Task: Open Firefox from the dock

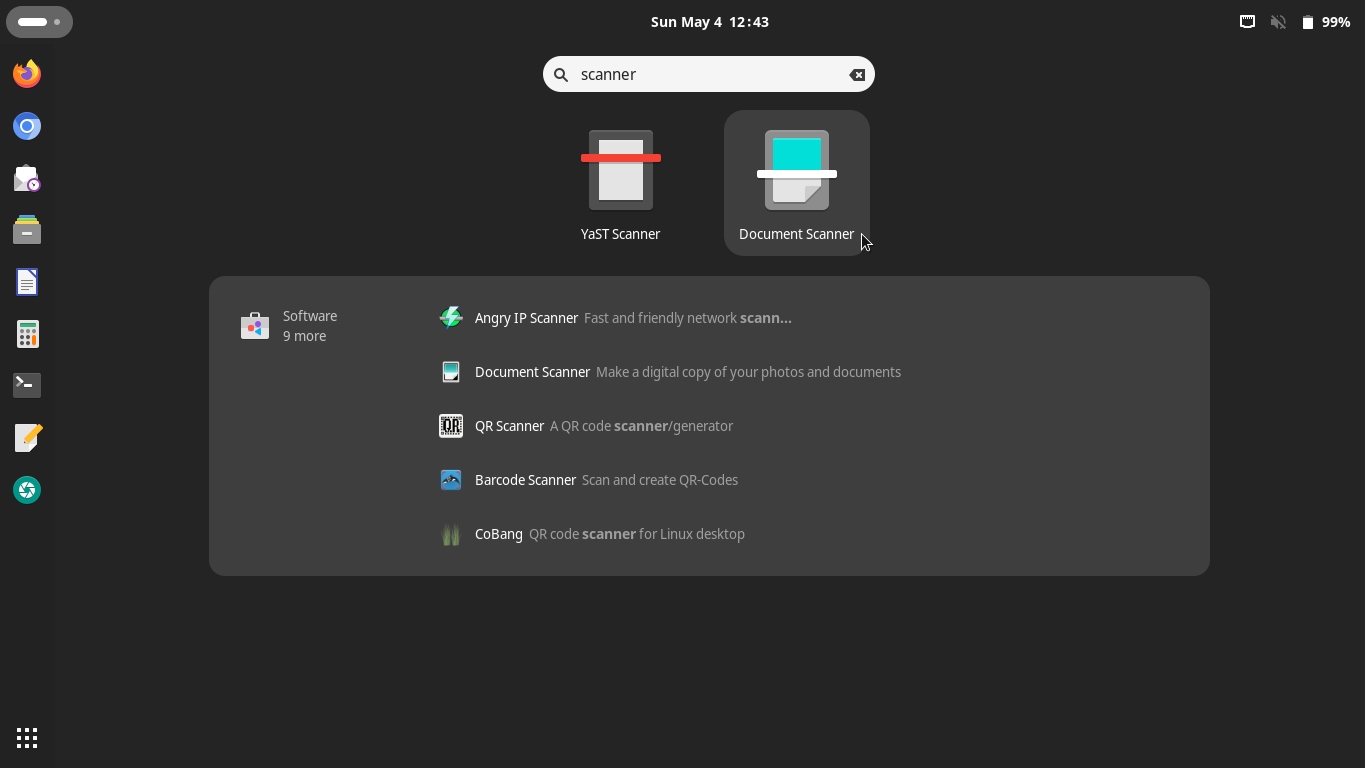Action: click(27, 74)
